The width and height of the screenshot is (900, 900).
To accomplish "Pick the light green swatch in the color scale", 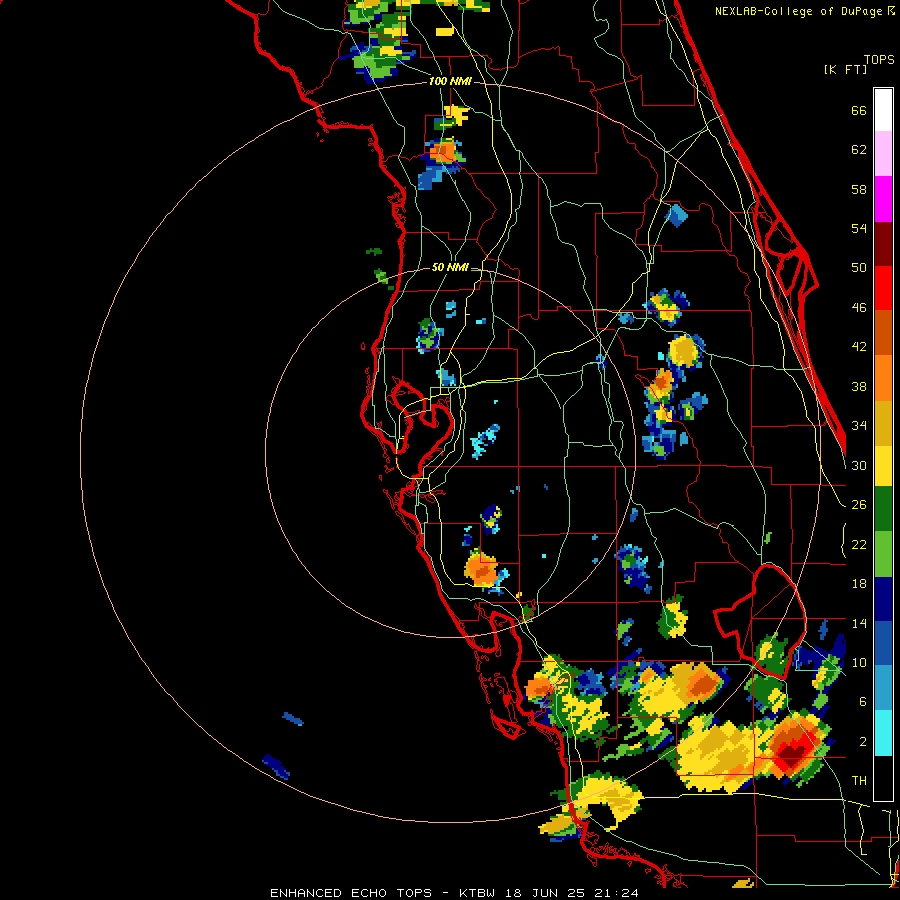I will [883, 554].
